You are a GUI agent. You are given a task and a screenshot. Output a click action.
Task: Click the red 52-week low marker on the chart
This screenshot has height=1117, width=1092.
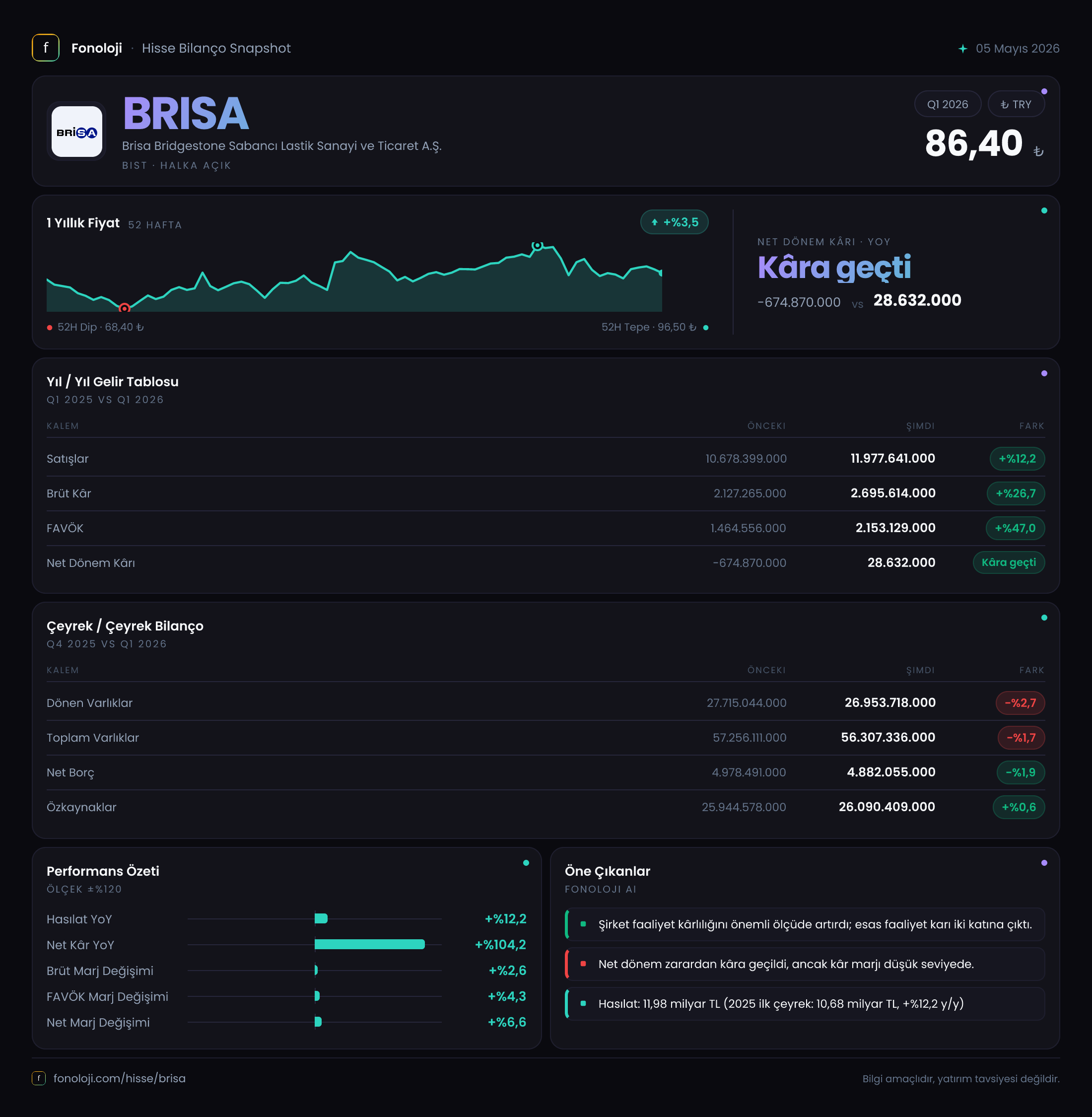coord(125,308)
